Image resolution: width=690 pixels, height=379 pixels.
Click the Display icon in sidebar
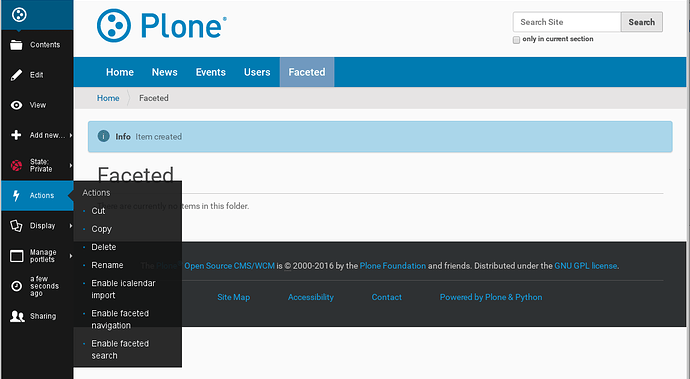pos(16,226)
